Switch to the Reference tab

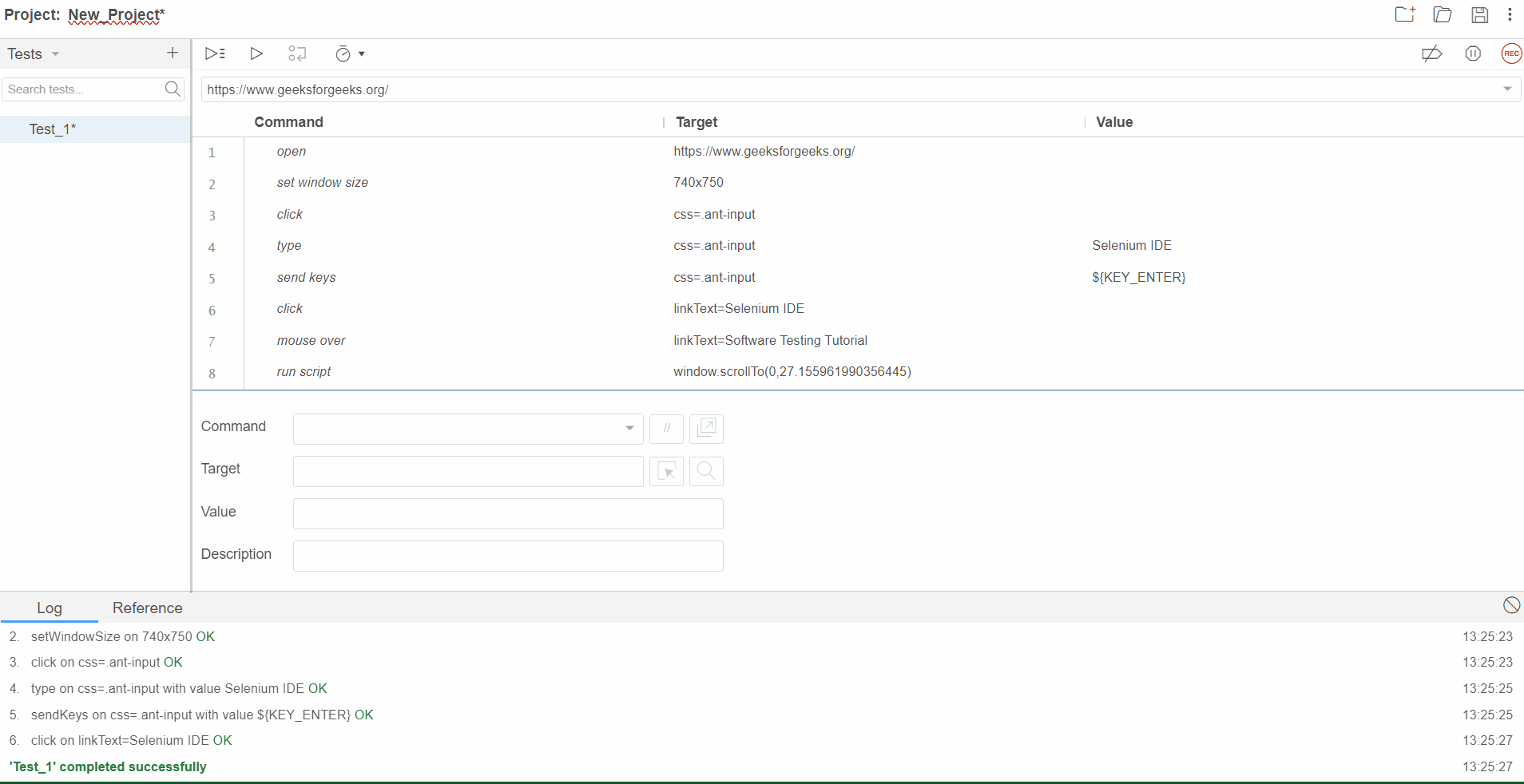[x=148, y=608]
